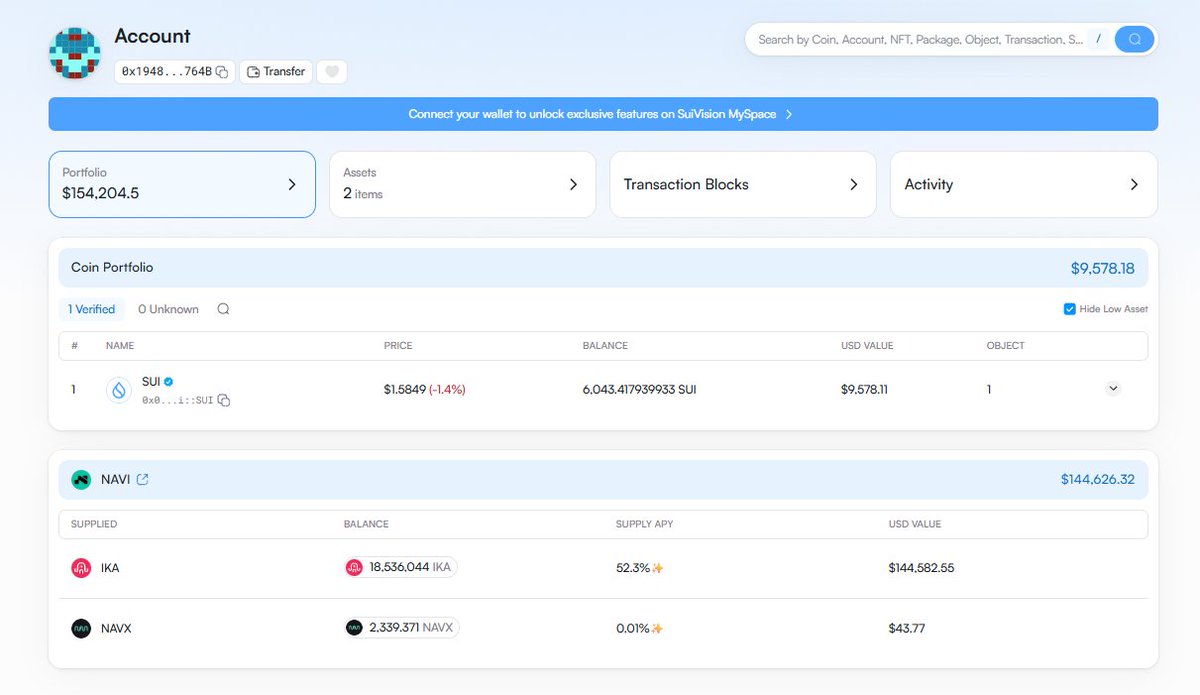Image resolution: width=1200 pixels, height=695 pixels.
Task: Click the sparkle icon next to 52.3% APY
Action: click(x=657, y=568)
